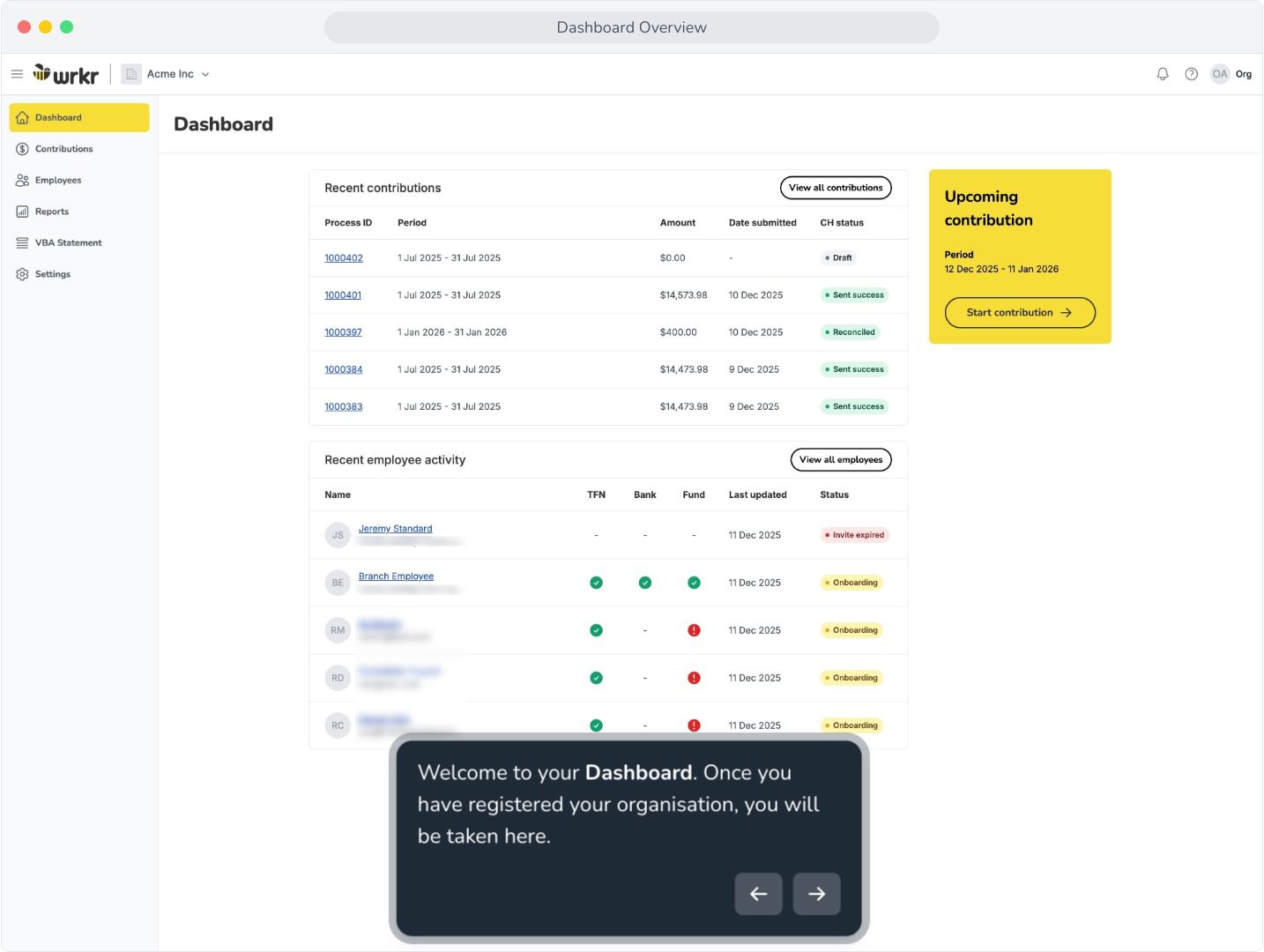The image size is (1264, 952).
Task: Advance the tour with the right arrow
Action: (816, 894)
